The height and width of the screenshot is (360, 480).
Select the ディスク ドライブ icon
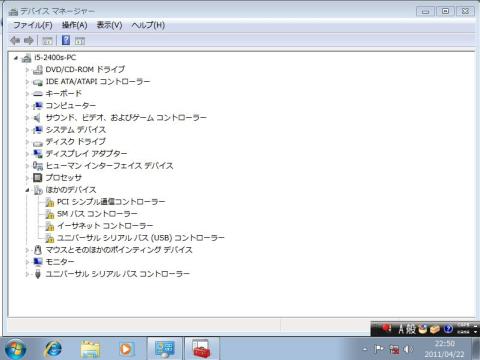click(x=38, y=142)
